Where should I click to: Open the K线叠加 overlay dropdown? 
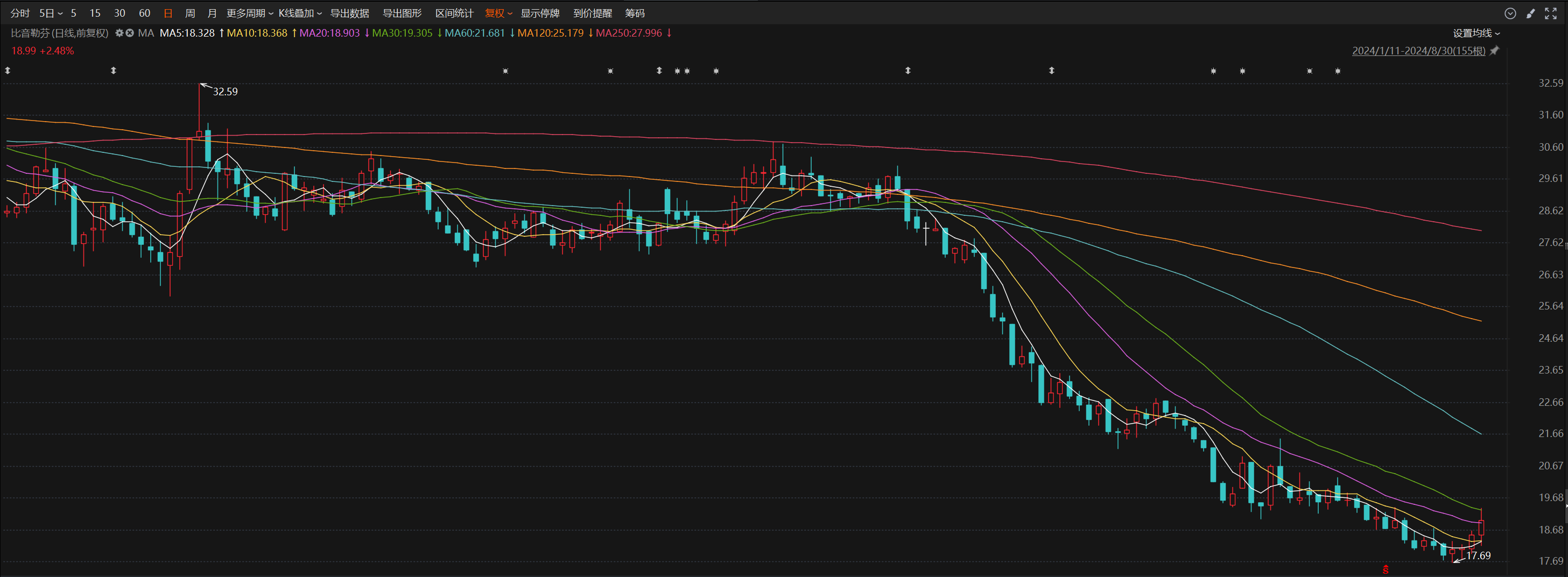[300, 13]
